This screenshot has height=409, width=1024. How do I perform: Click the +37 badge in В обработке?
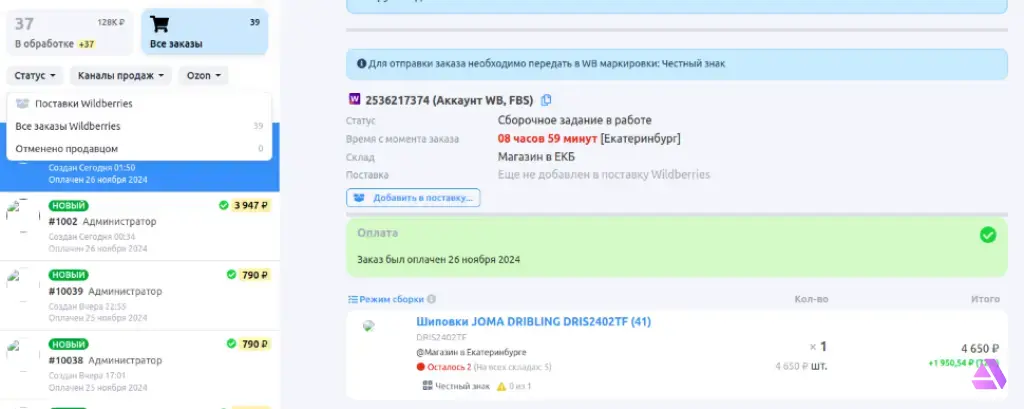click(x=86, y=44)
